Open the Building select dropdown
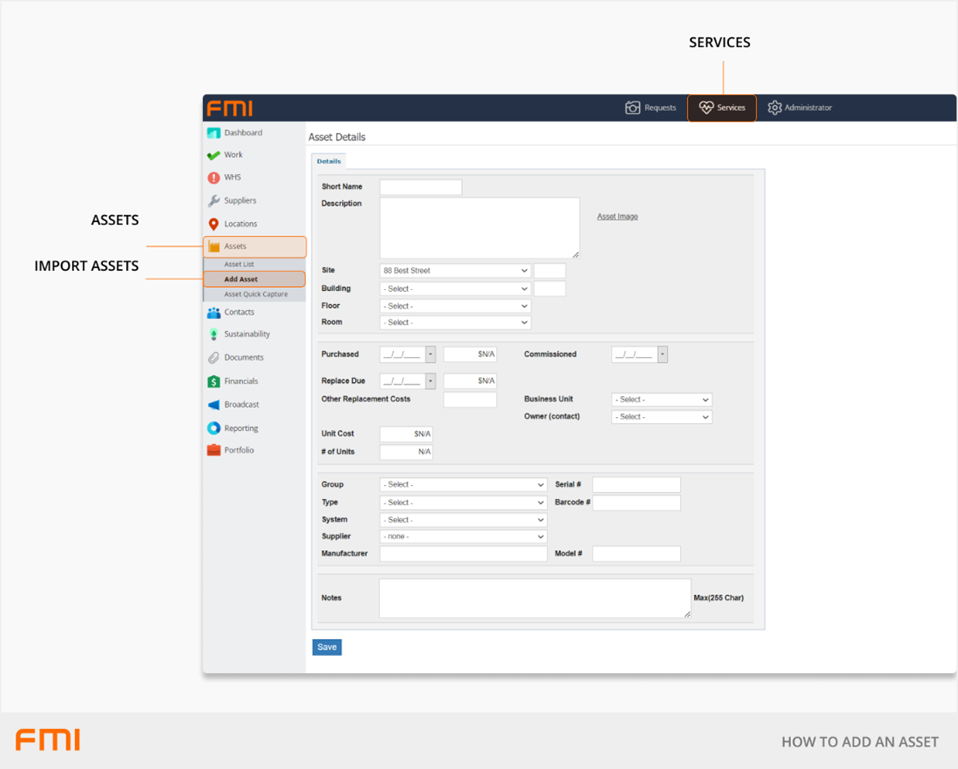The width and height of the screenshot is (958, 769). tap(455, 289)
